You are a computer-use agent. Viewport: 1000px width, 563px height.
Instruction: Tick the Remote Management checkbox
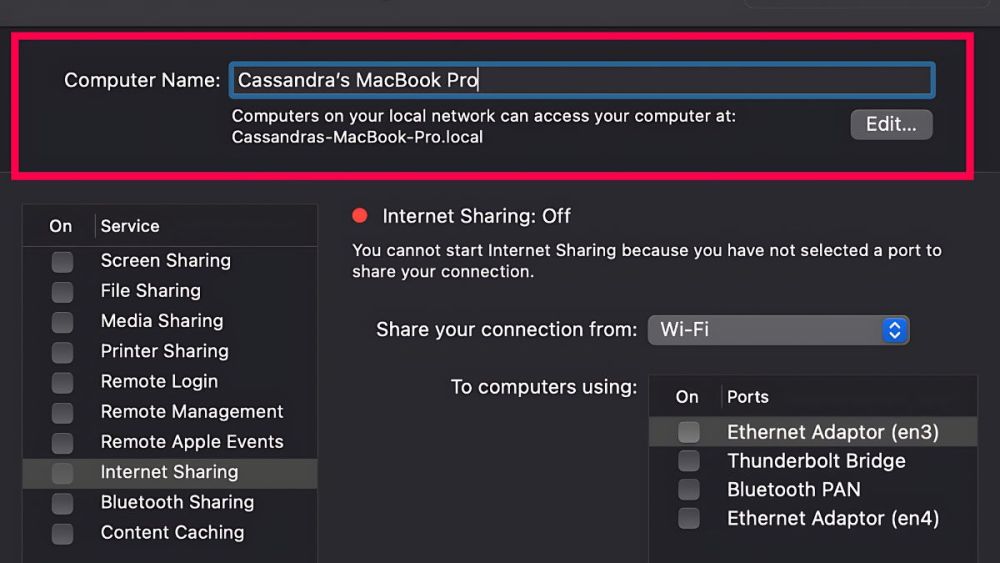click(x=62, y=412)
